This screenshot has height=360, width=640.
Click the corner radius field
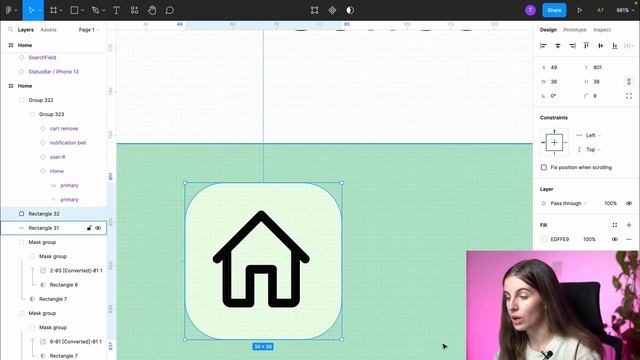tap(602, 96)
